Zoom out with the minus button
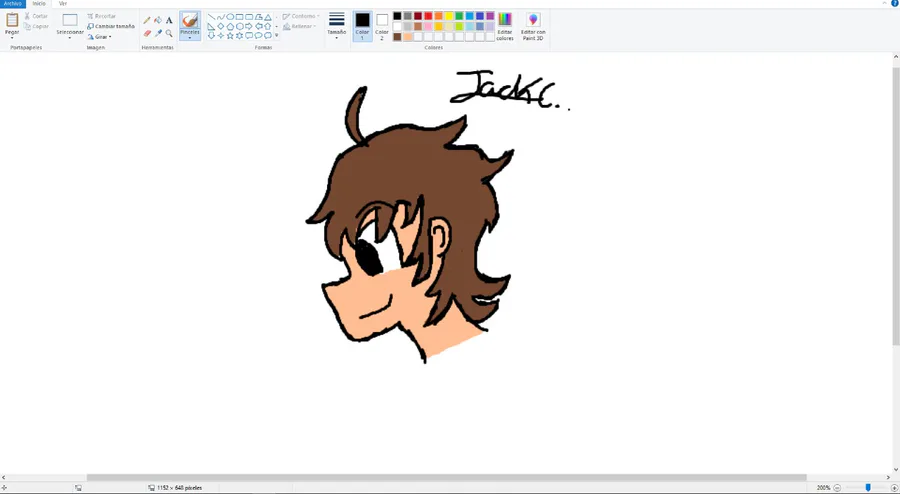The width and height of the screenshot is (900, 494). [x=837, y=488]
